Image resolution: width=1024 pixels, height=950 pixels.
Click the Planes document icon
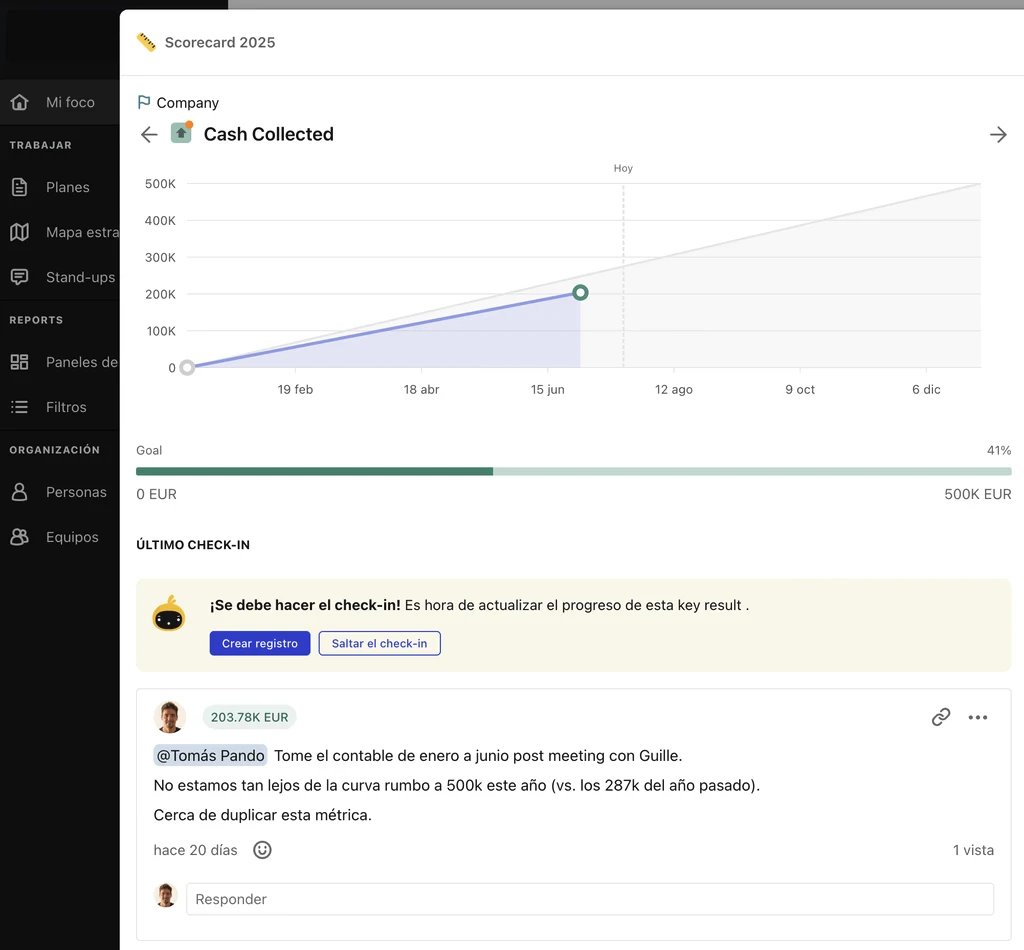click(20, 187)
